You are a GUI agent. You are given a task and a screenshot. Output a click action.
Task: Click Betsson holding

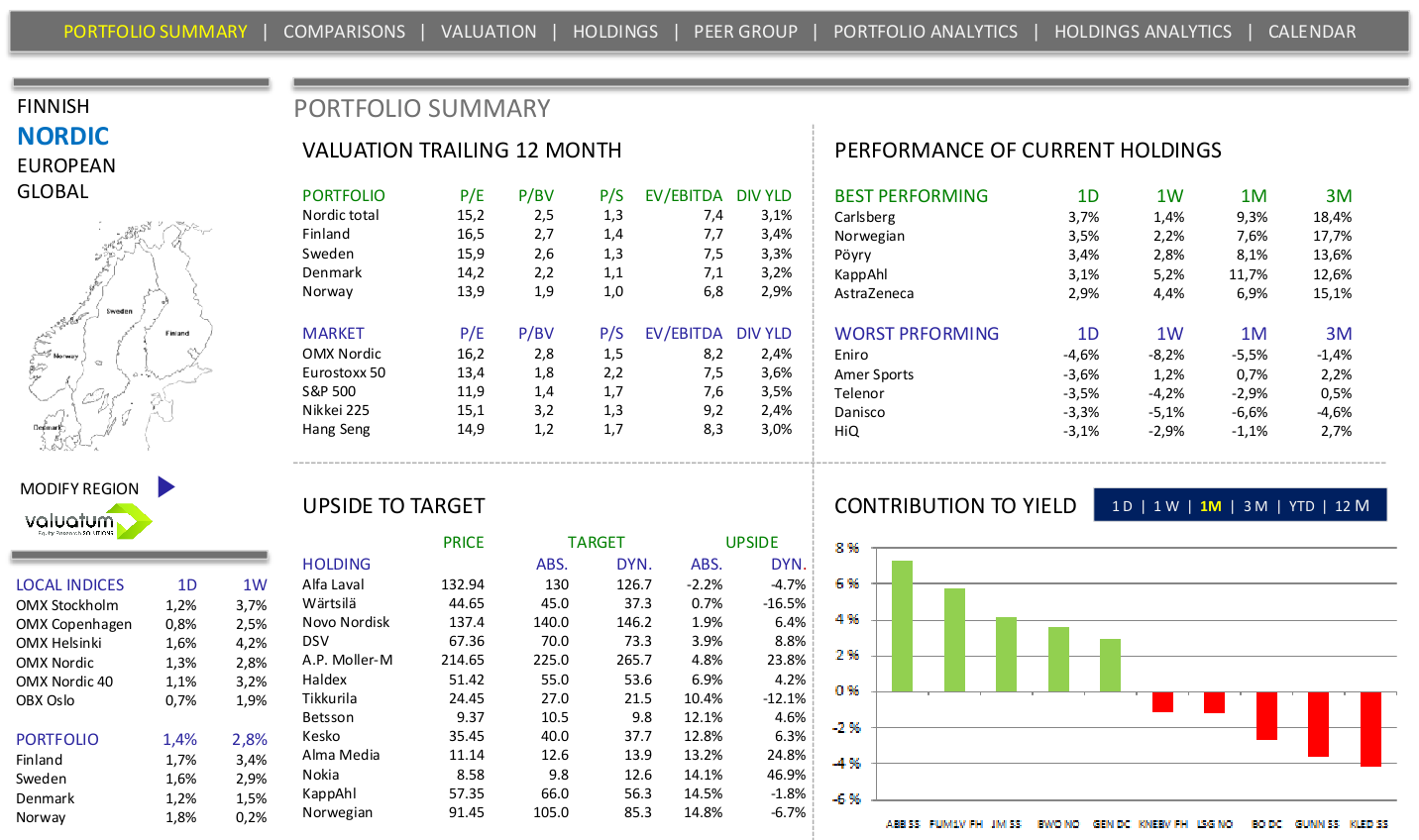pyautogui.click(x=328, y=717)
